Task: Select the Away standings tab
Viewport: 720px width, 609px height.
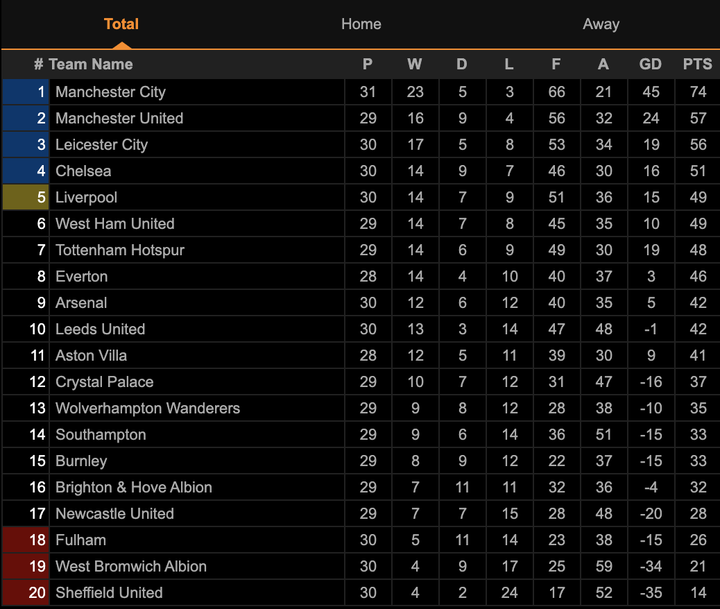Action: coord(601,24)
